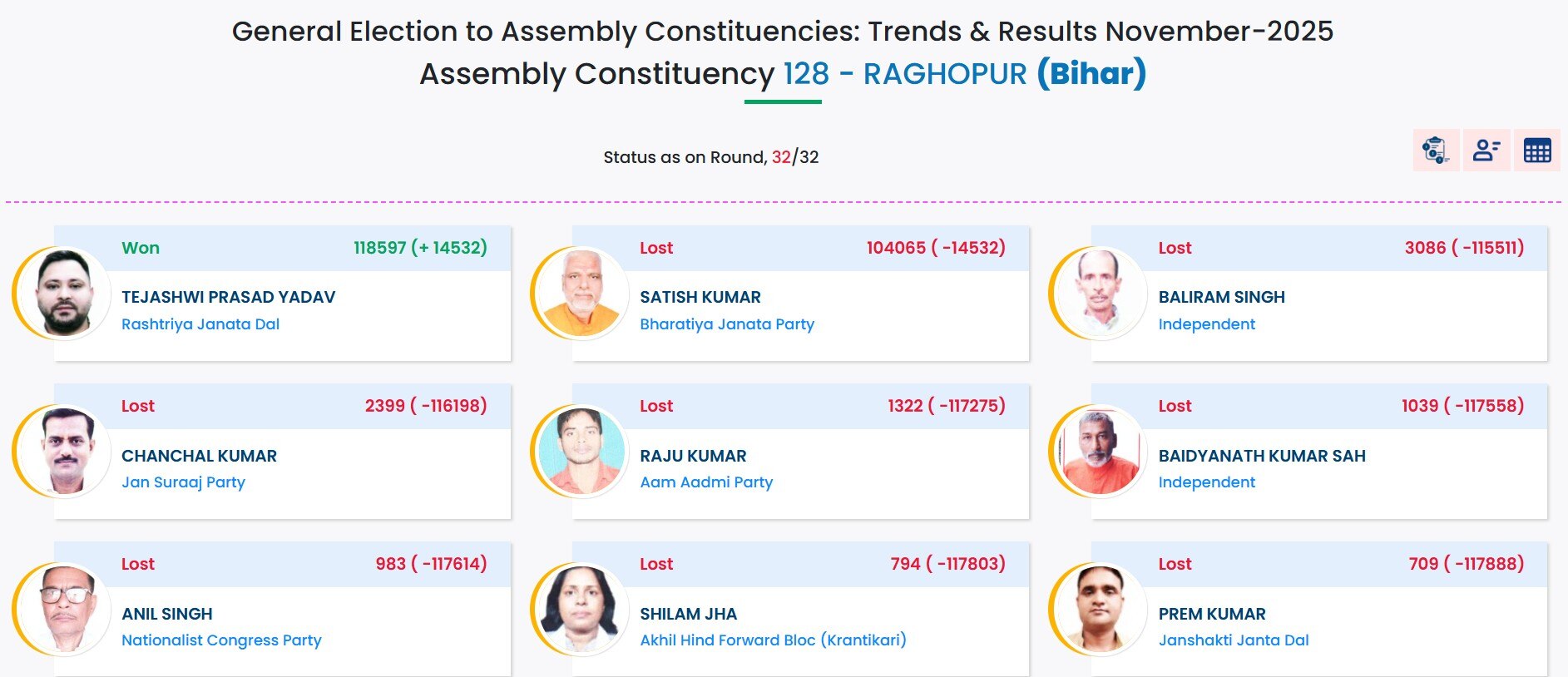Select Baliram Singh's portrait thumbnail

coord(1101,294)
